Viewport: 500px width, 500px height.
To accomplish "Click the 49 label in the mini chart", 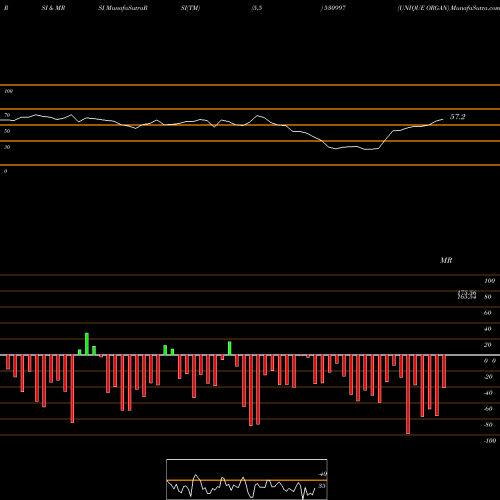I will [323, 474].
